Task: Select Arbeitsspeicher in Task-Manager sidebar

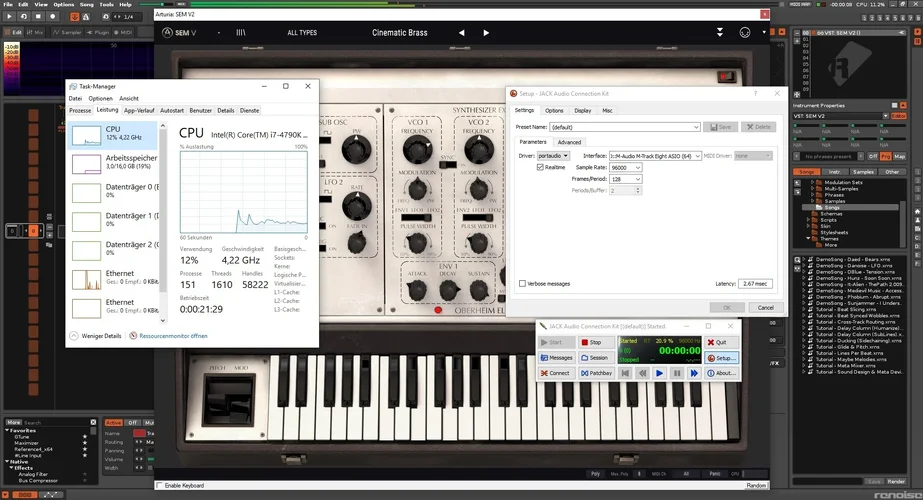Action: [113, 162]
